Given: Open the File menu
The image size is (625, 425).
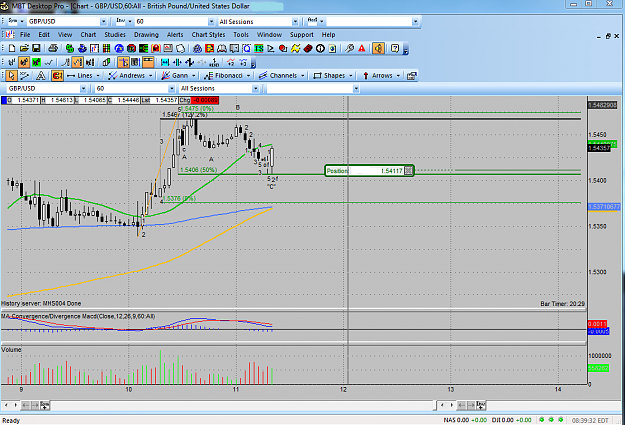Looking at the screenshot, I should 25,35.
